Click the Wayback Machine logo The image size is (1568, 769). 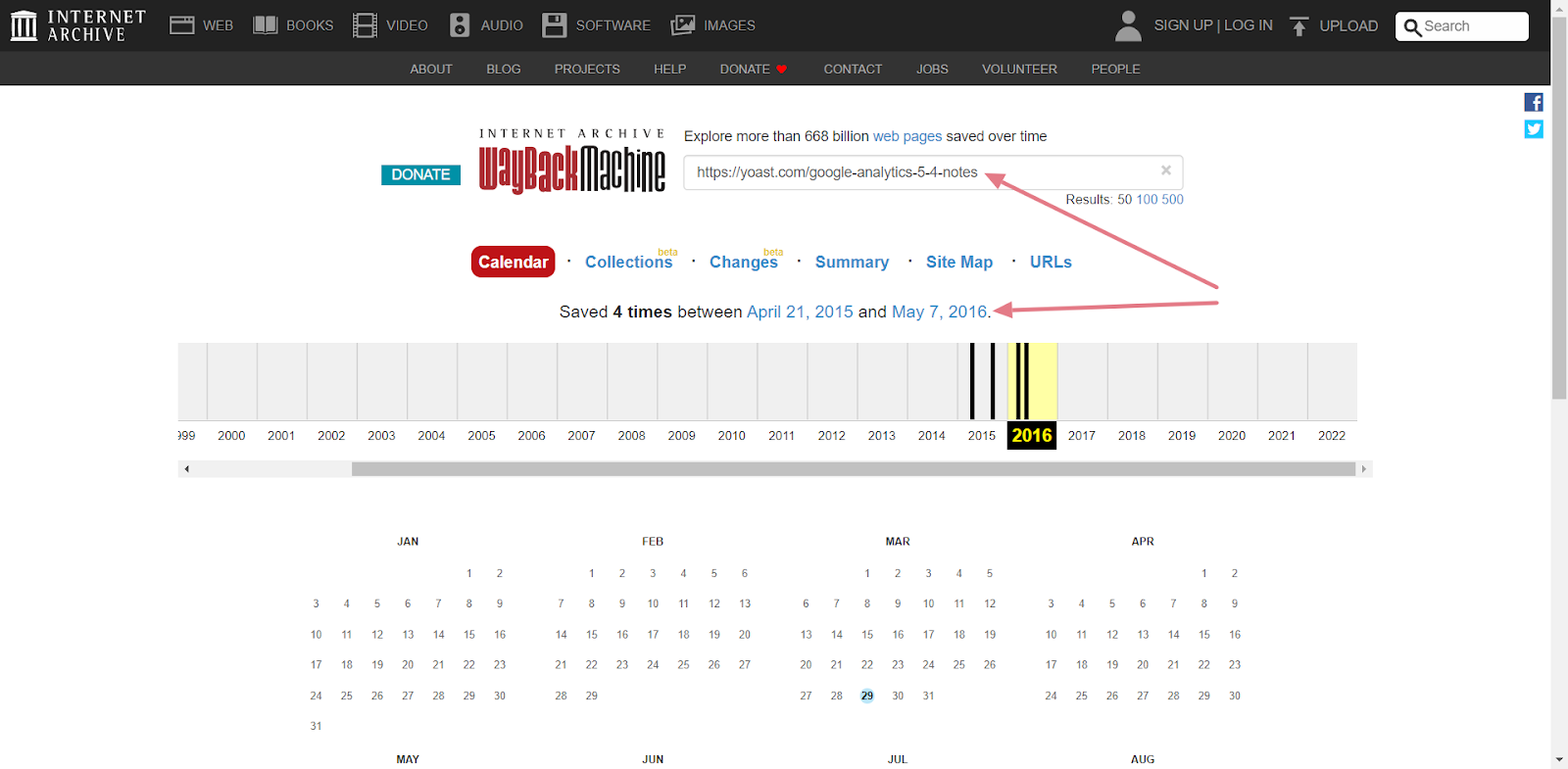[x=572, y=162]
